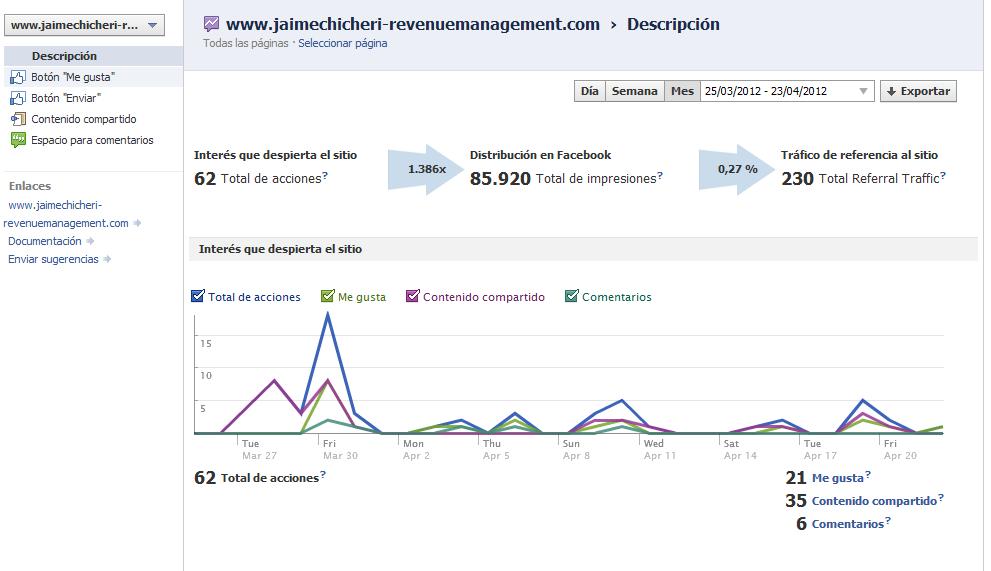
Task: Click the green comment bubble icon
Action: pos(18,140)
